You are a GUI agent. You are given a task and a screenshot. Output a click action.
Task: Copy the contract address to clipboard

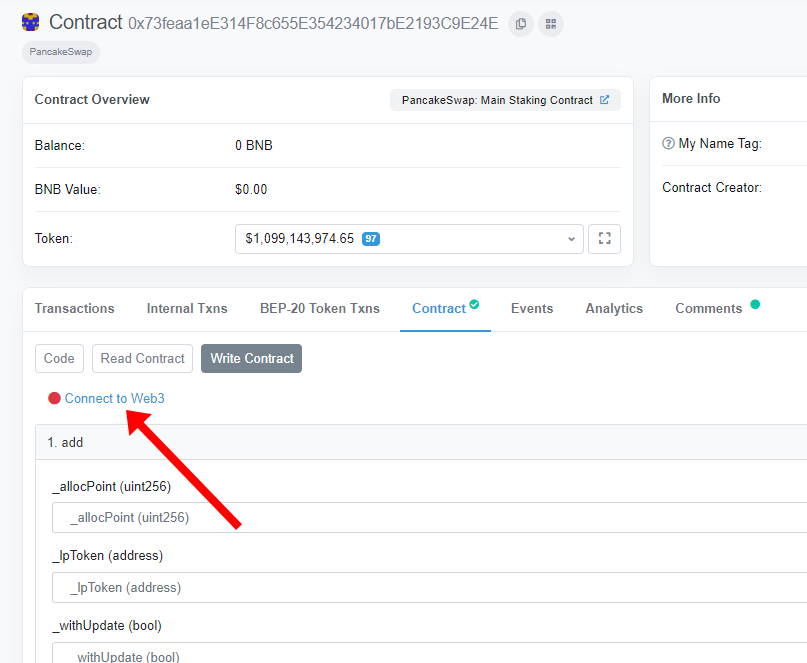521,24
